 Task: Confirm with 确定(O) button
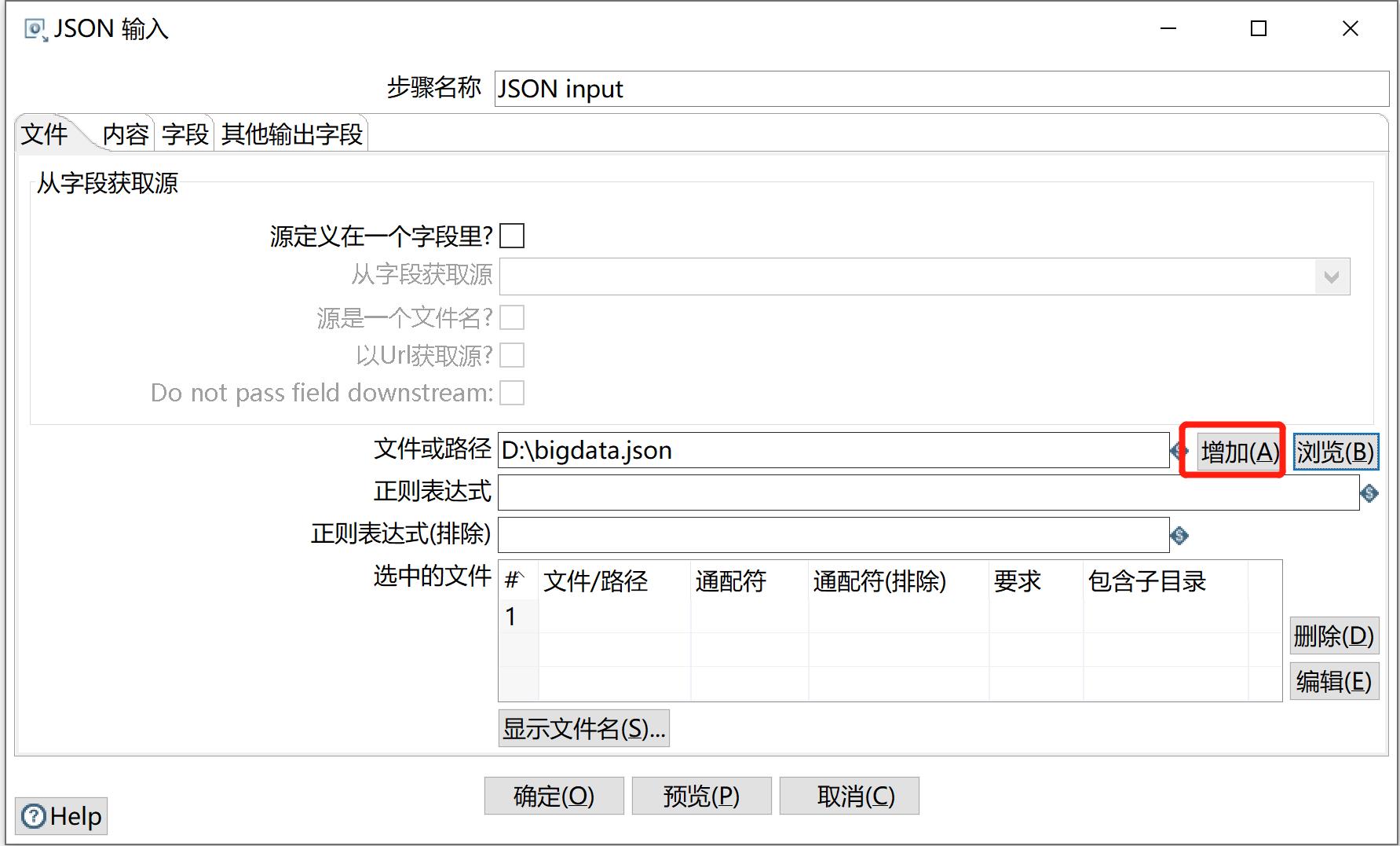pyautogui.click(x=554, y=796)
